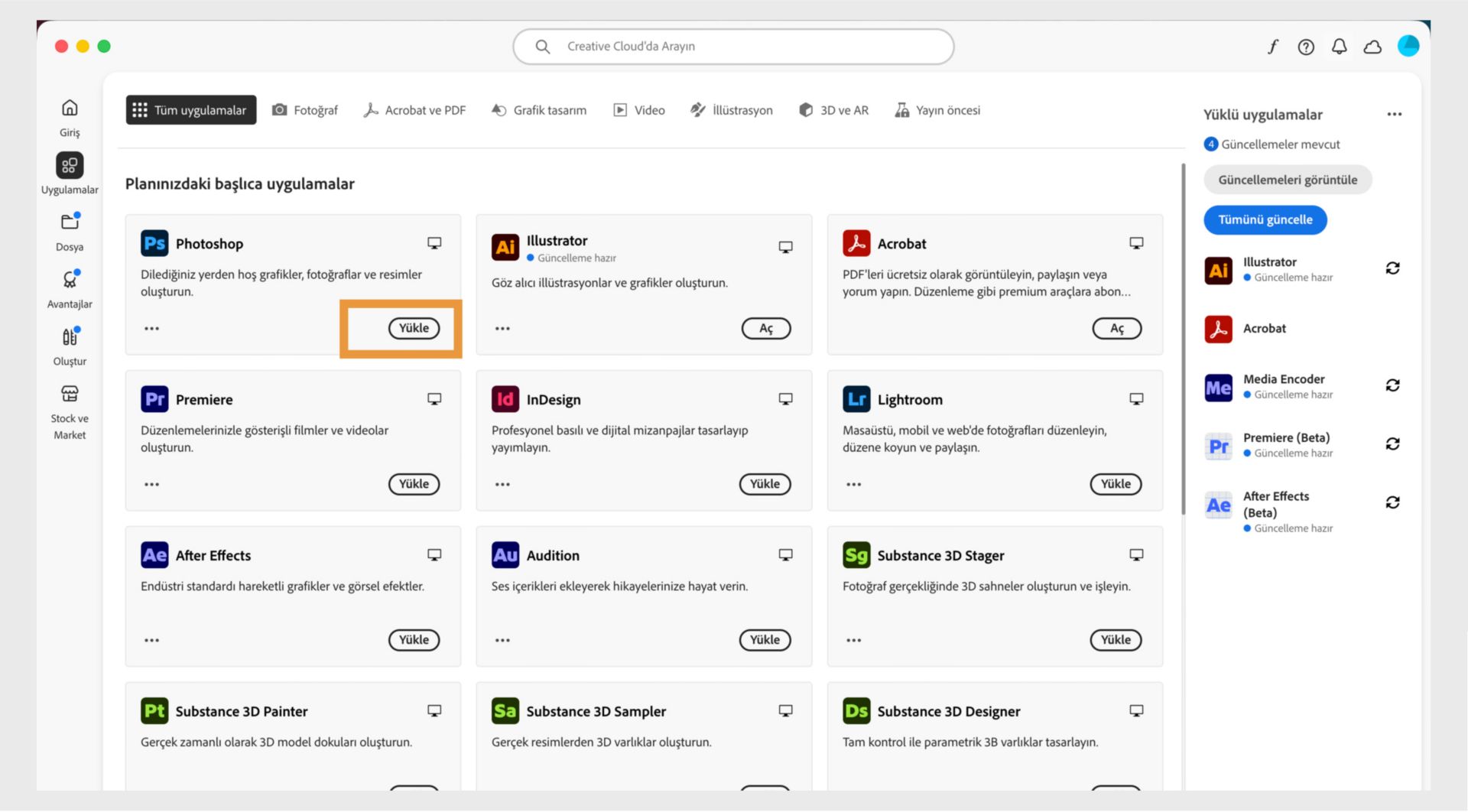Switch to Grafik tasarım tab
The image size is (1468, 812).
tap(539, 110)
